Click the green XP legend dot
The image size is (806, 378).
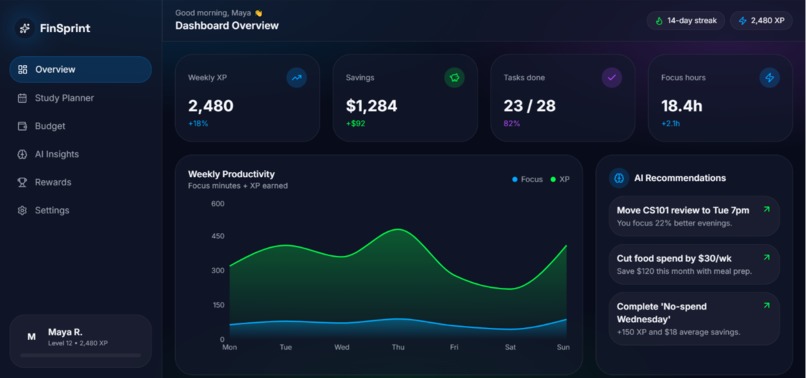[x=553, y=179]
